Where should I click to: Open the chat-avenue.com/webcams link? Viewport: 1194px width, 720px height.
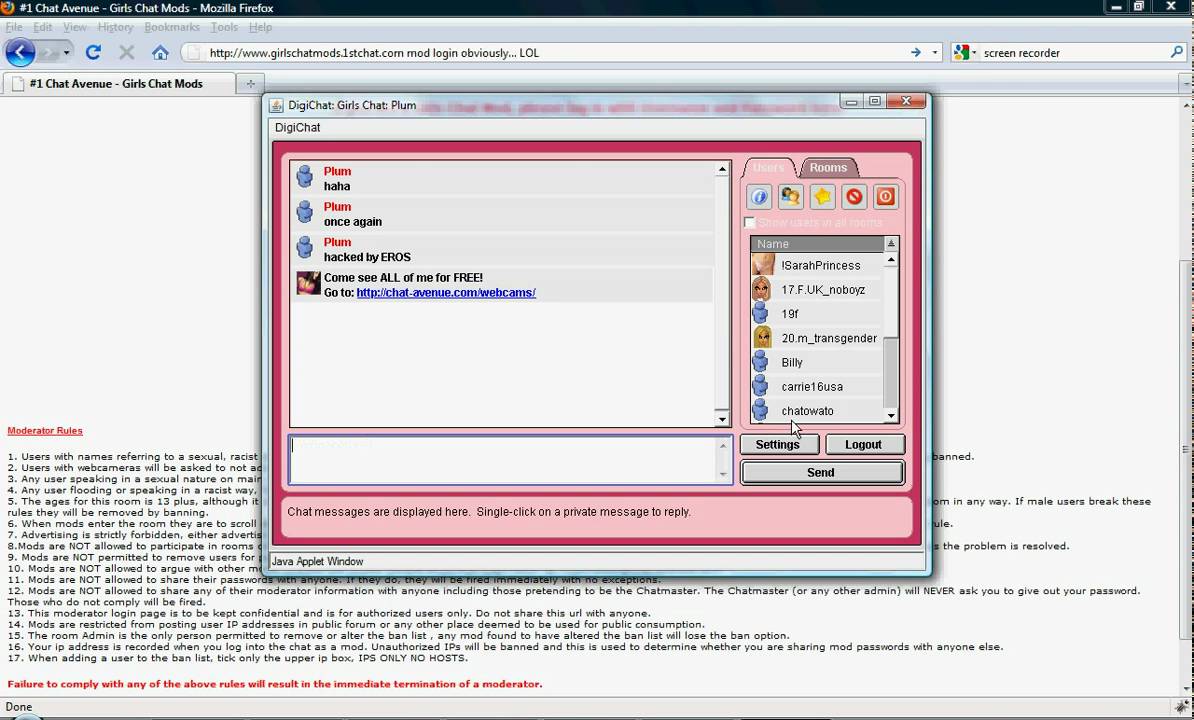(446, 292)
